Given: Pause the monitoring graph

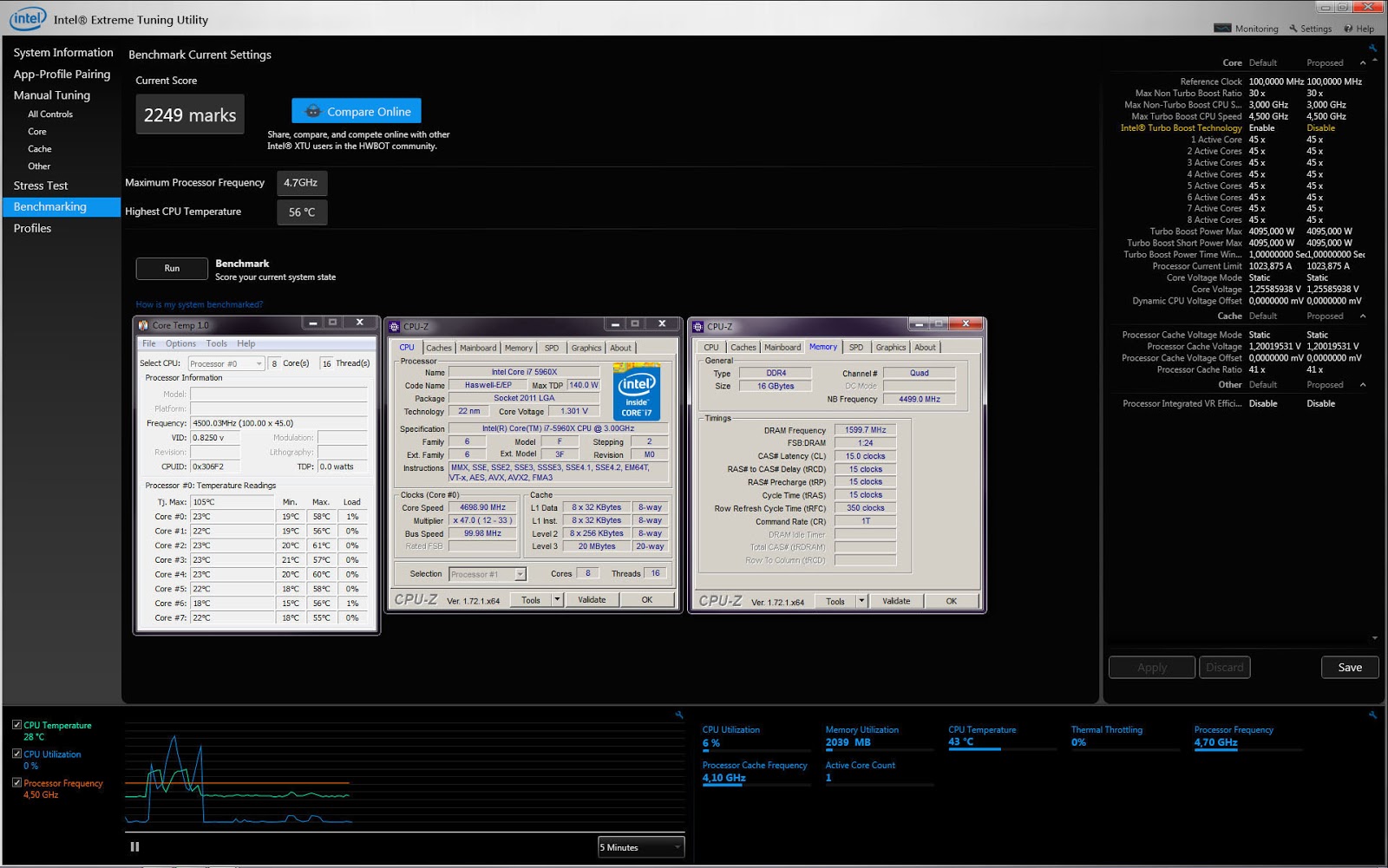Looking at the screenshot, I should (134, 847).
